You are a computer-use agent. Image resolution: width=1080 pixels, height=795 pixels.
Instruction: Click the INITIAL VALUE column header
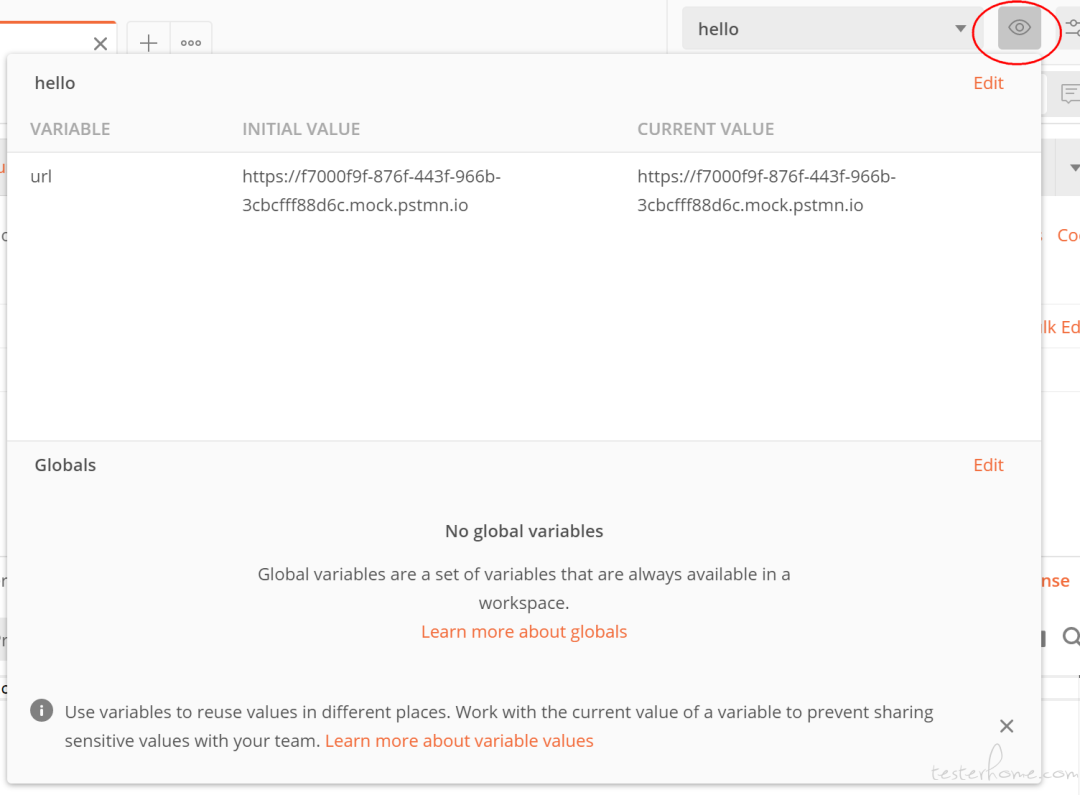tap(301, 130)
